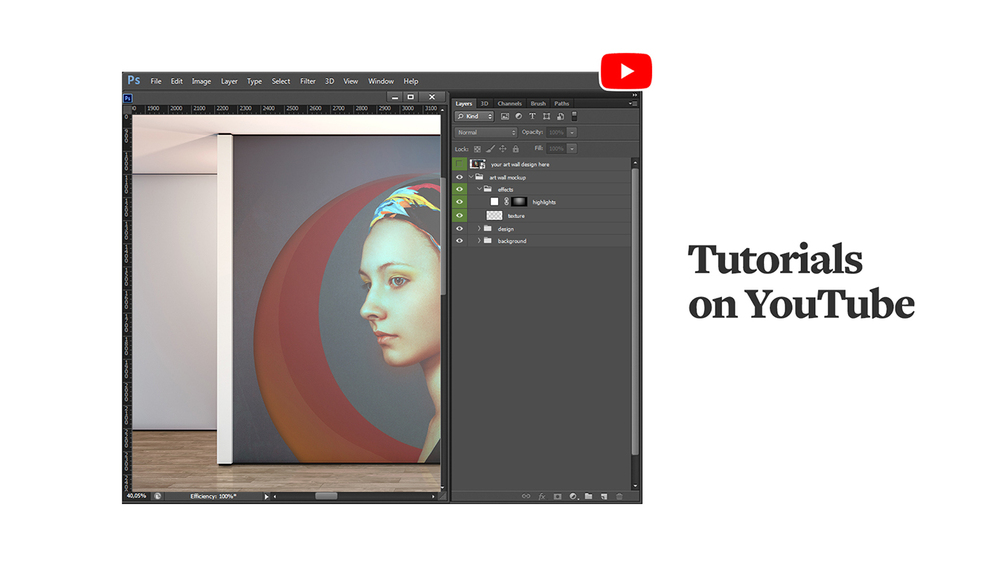1005x565 pixels.
Task: Open the Select menu
Action: tap(281, 81)
